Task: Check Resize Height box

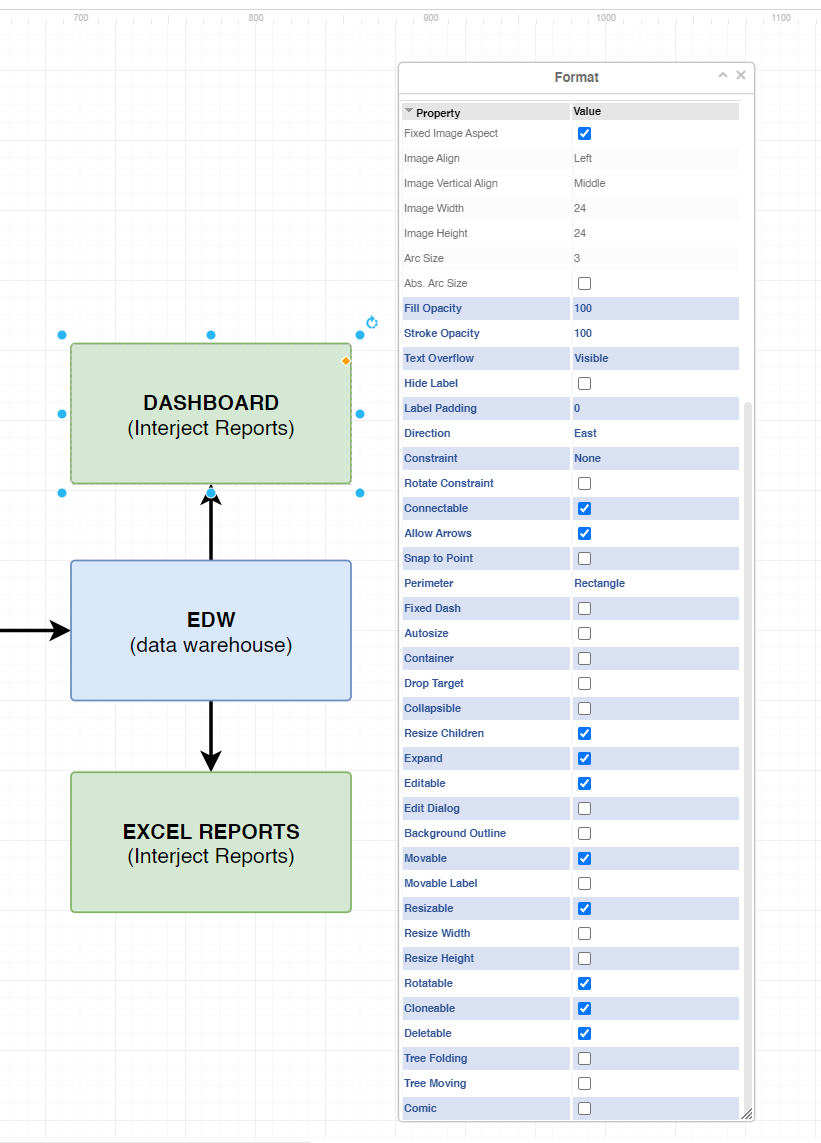Action: 585,959
